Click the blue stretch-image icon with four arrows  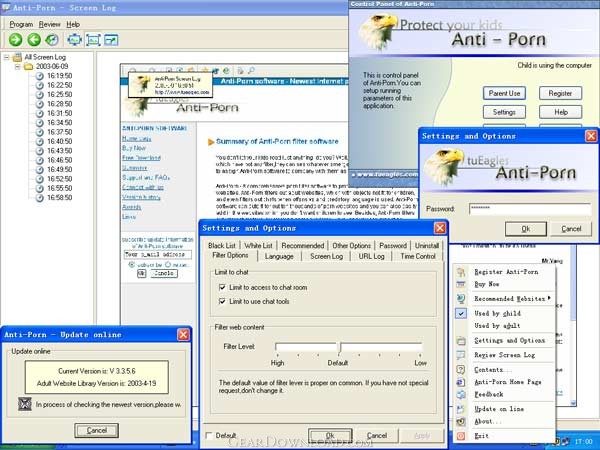pyautogui.click(x=75, y=40)
